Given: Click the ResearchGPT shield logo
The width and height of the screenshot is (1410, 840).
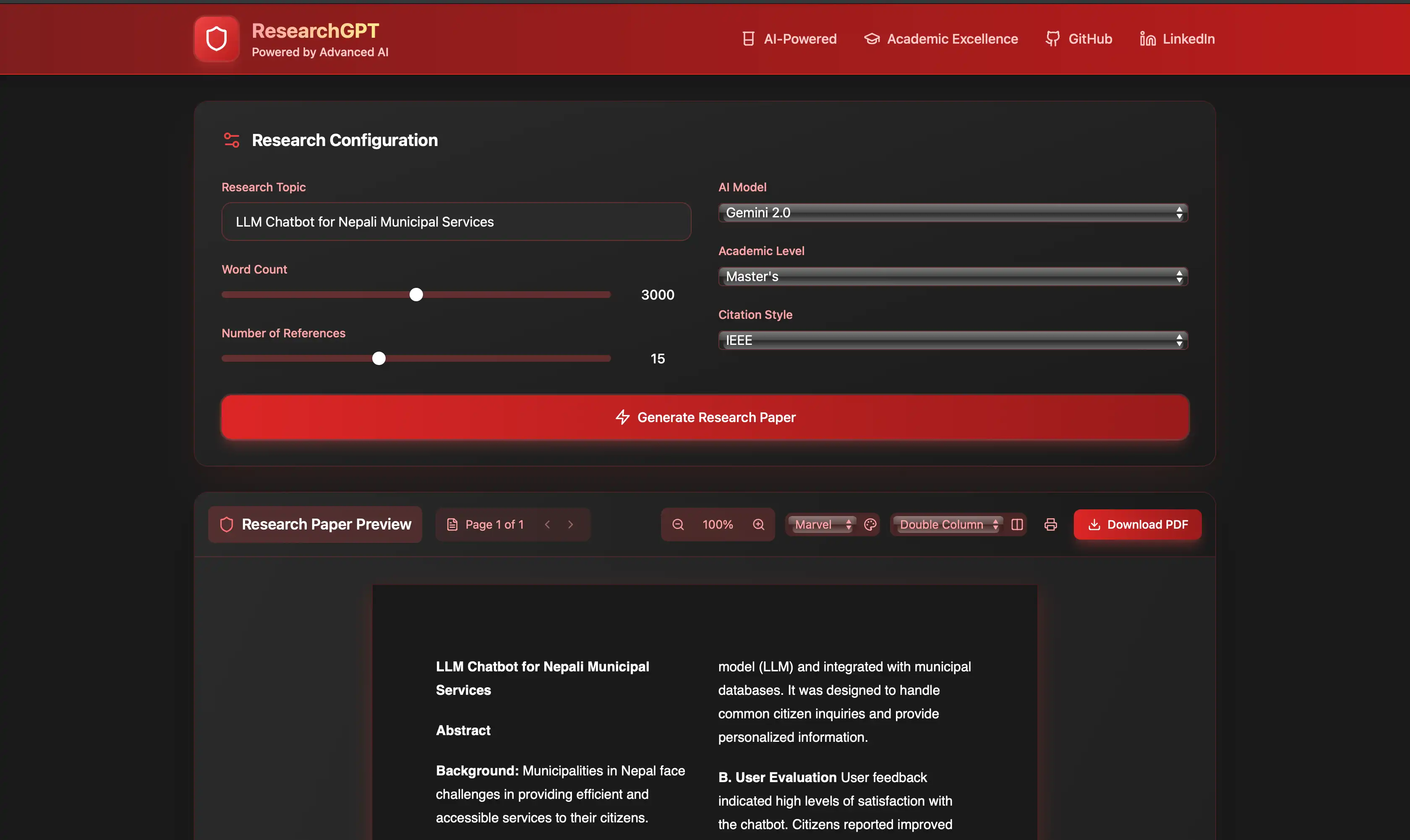Looking at the screenshot, I should pos(216,39).
